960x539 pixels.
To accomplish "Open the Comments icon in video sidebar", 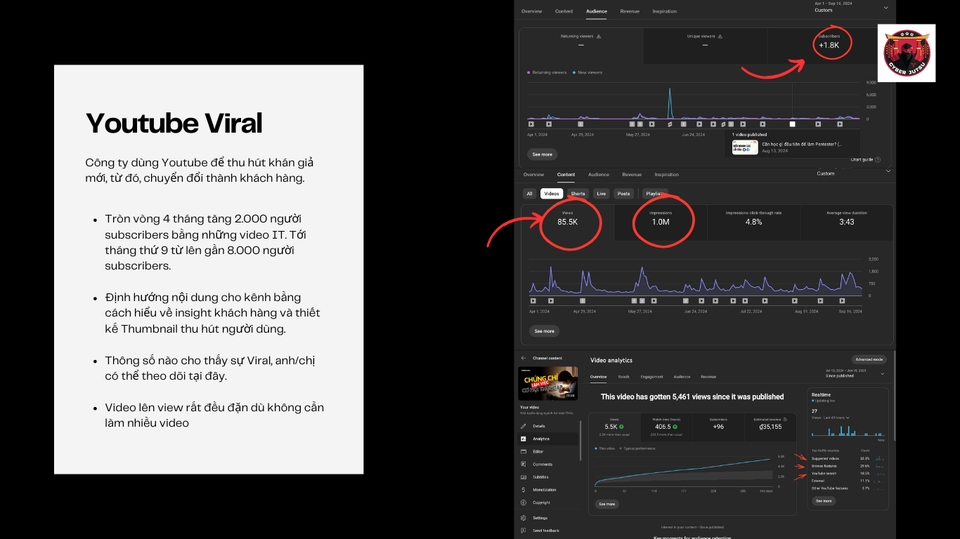I will tap(523, 464).
